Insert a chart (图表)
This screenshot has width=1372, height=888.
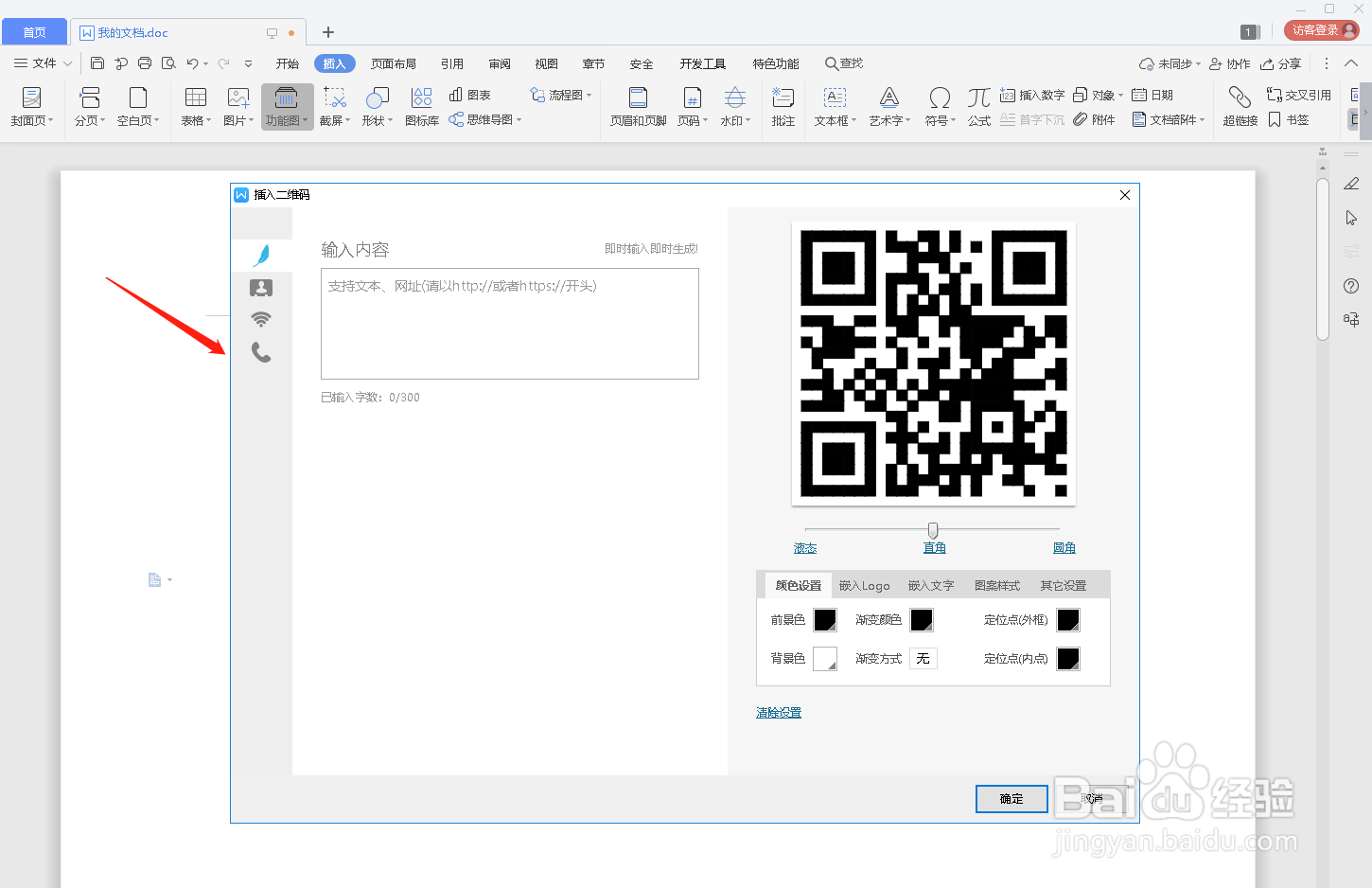[x=470, y=95]
